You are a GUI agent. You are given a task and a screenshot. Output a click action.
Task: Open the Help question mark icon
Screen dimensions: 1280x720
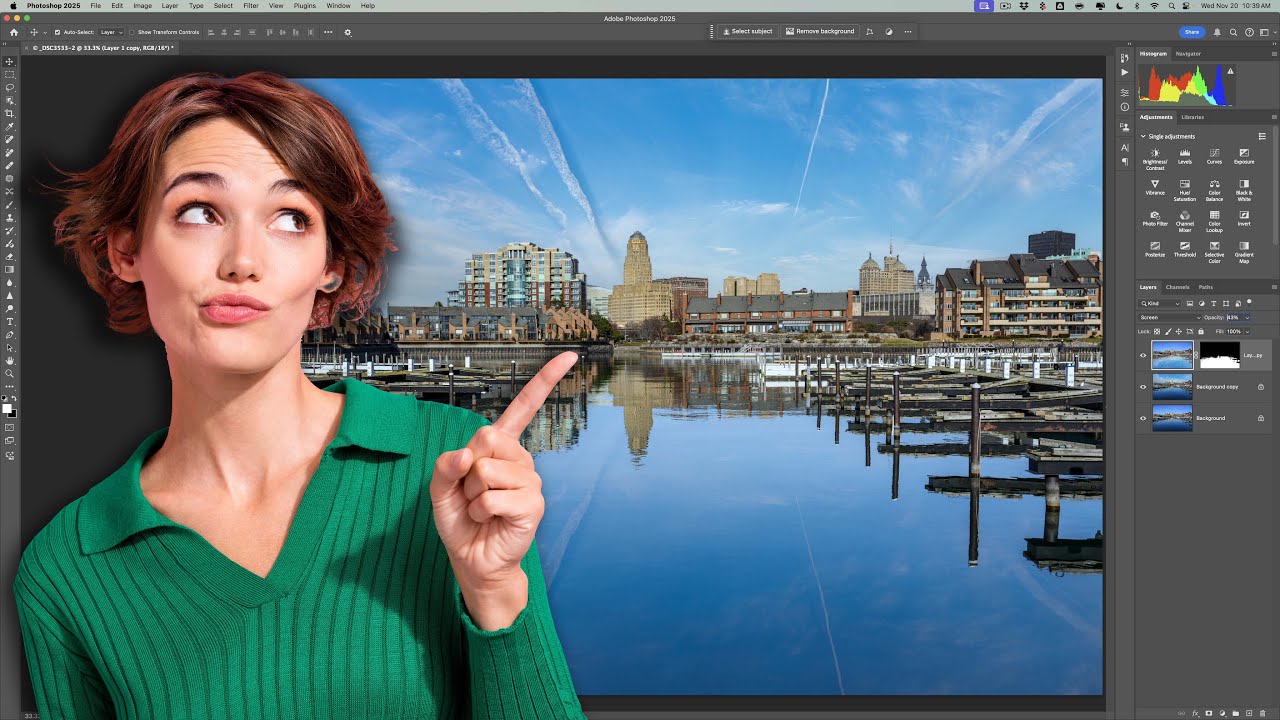click(1249, 32)
